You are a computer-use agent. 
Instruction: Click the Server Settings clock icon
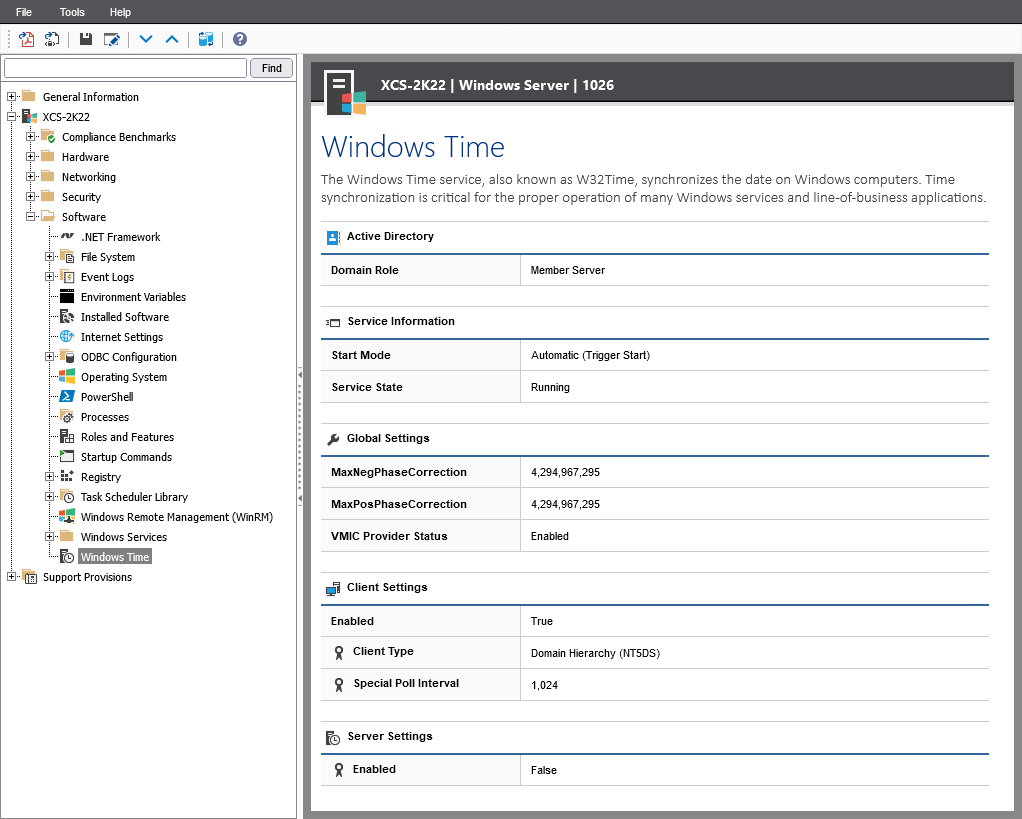[x=333, y=738]
